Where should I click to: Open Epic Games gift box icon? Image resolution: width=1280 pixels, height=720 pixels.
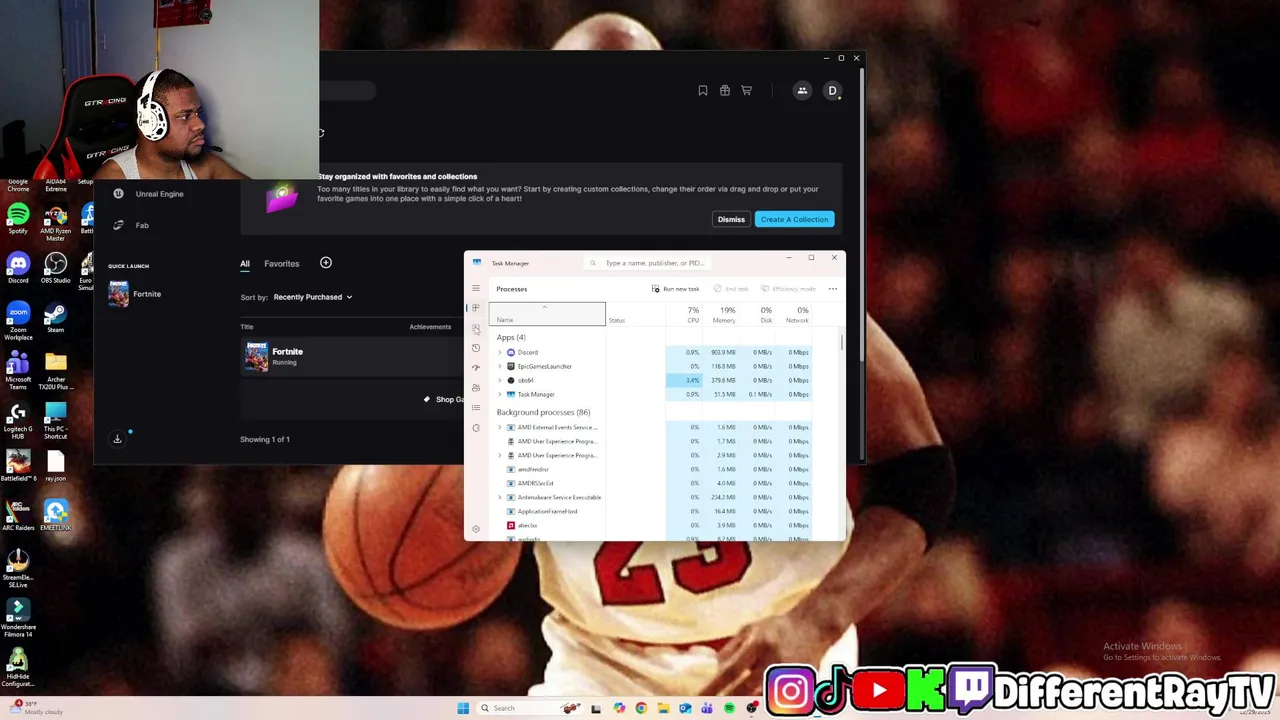[725, 91]
